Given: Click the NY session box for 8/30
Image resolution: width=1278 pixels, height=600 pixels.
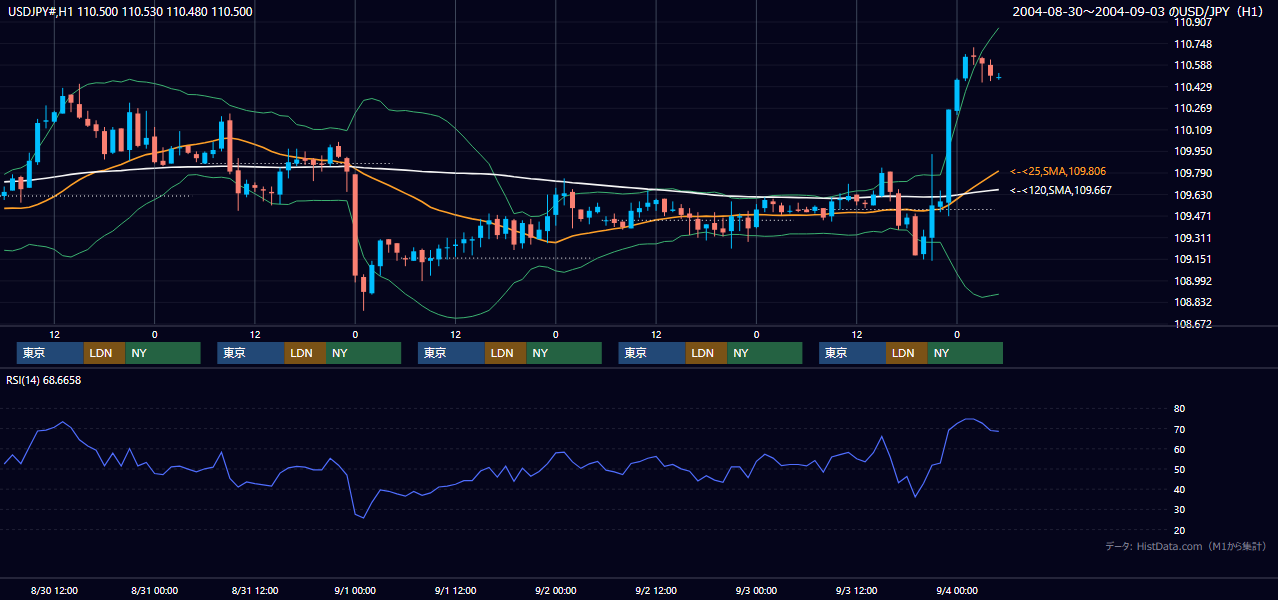Looking at the screenshot, I should coord(162,353).
